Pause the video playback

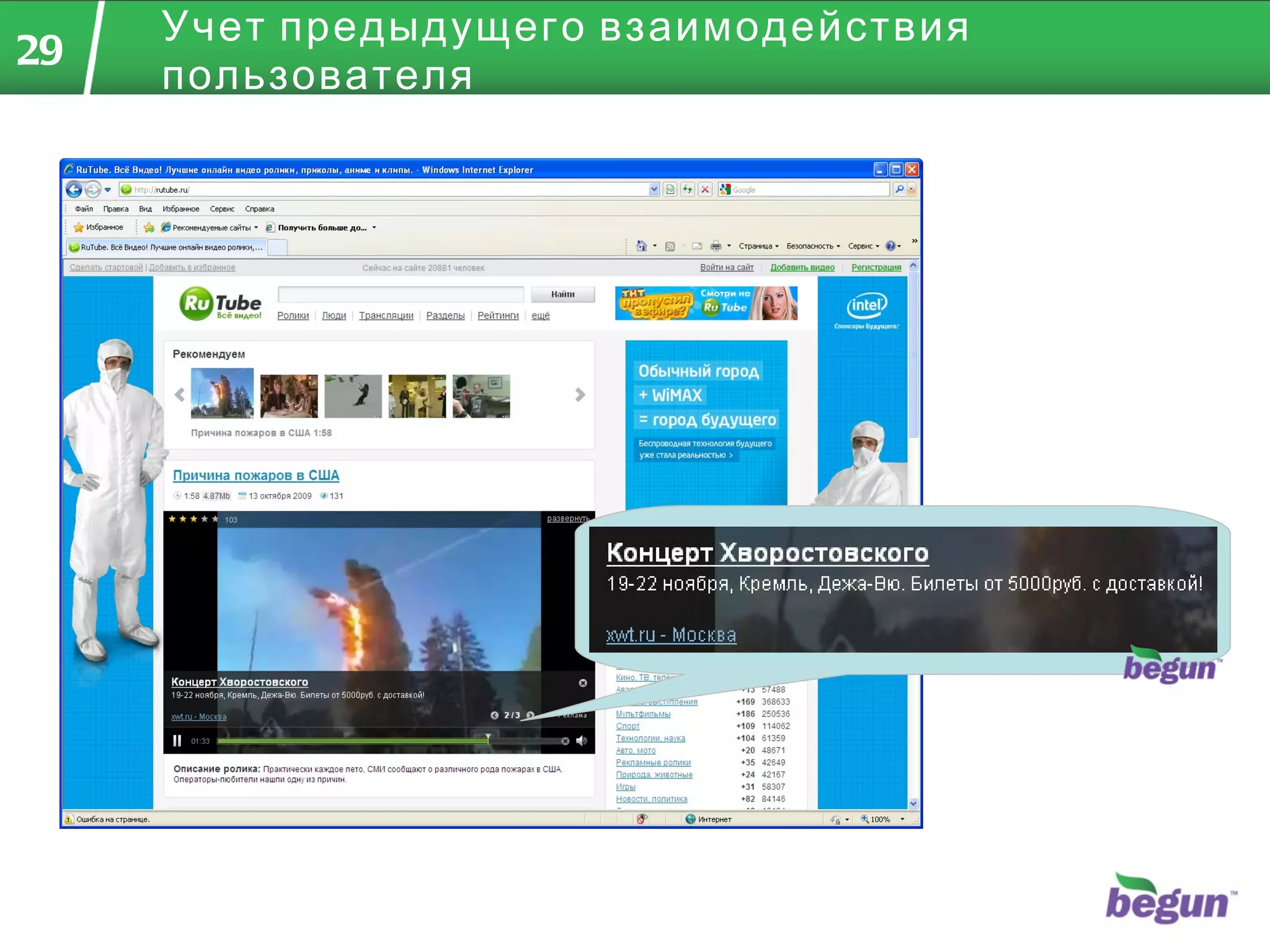point(177,741)
